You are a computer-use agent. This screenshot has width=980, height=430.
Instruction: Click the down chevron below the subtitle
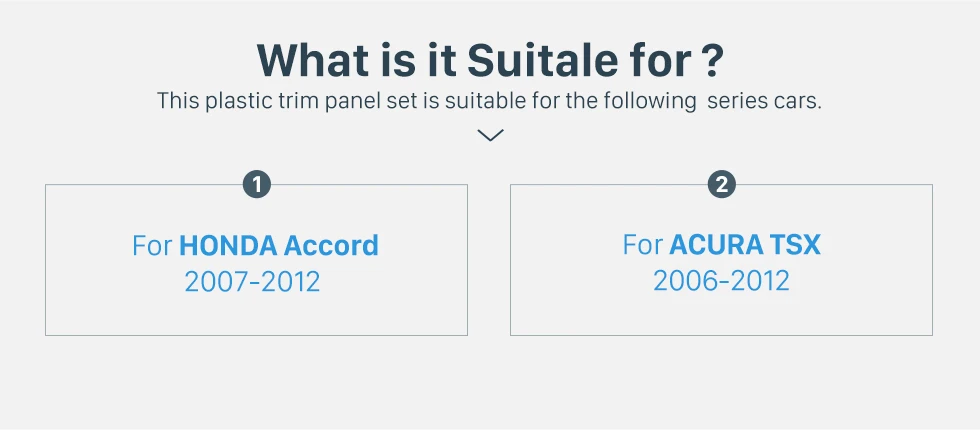point(490,135)
